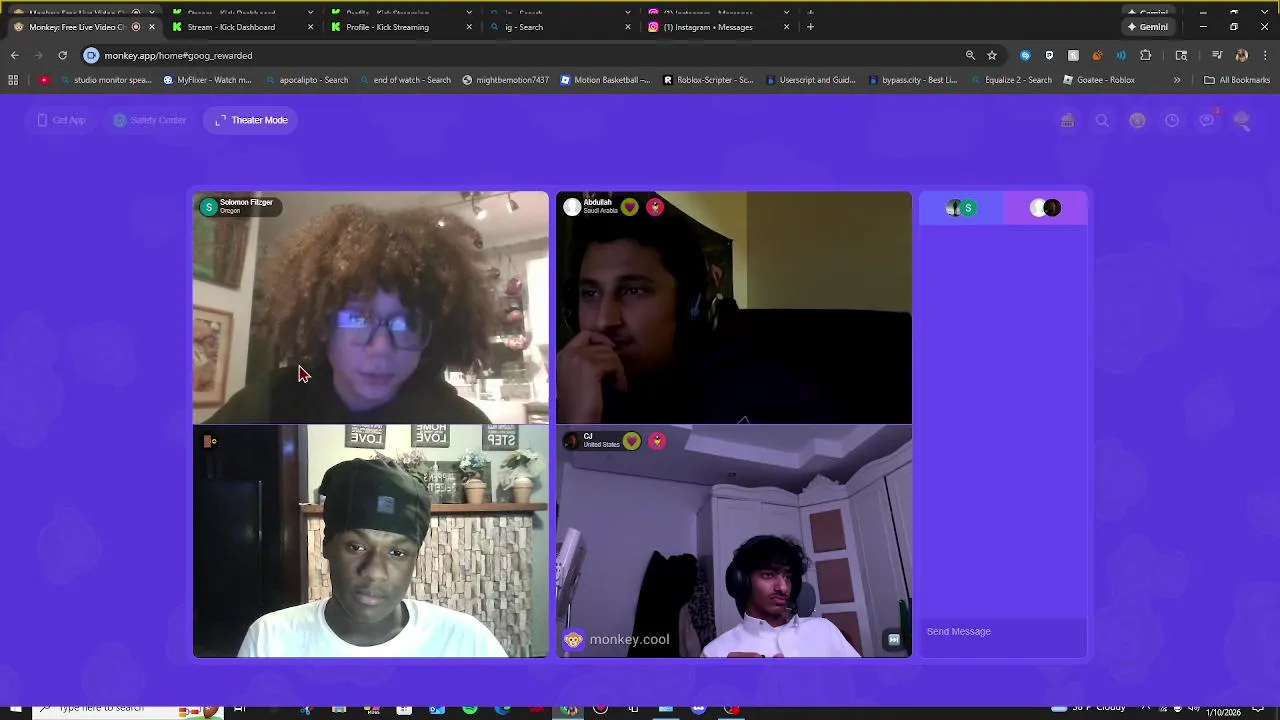Image resolution: width=1280 pixels, height=720 pixels.
Task: Open the bypass.city - Best Li... bookmark
Action: tap(913, 80)
